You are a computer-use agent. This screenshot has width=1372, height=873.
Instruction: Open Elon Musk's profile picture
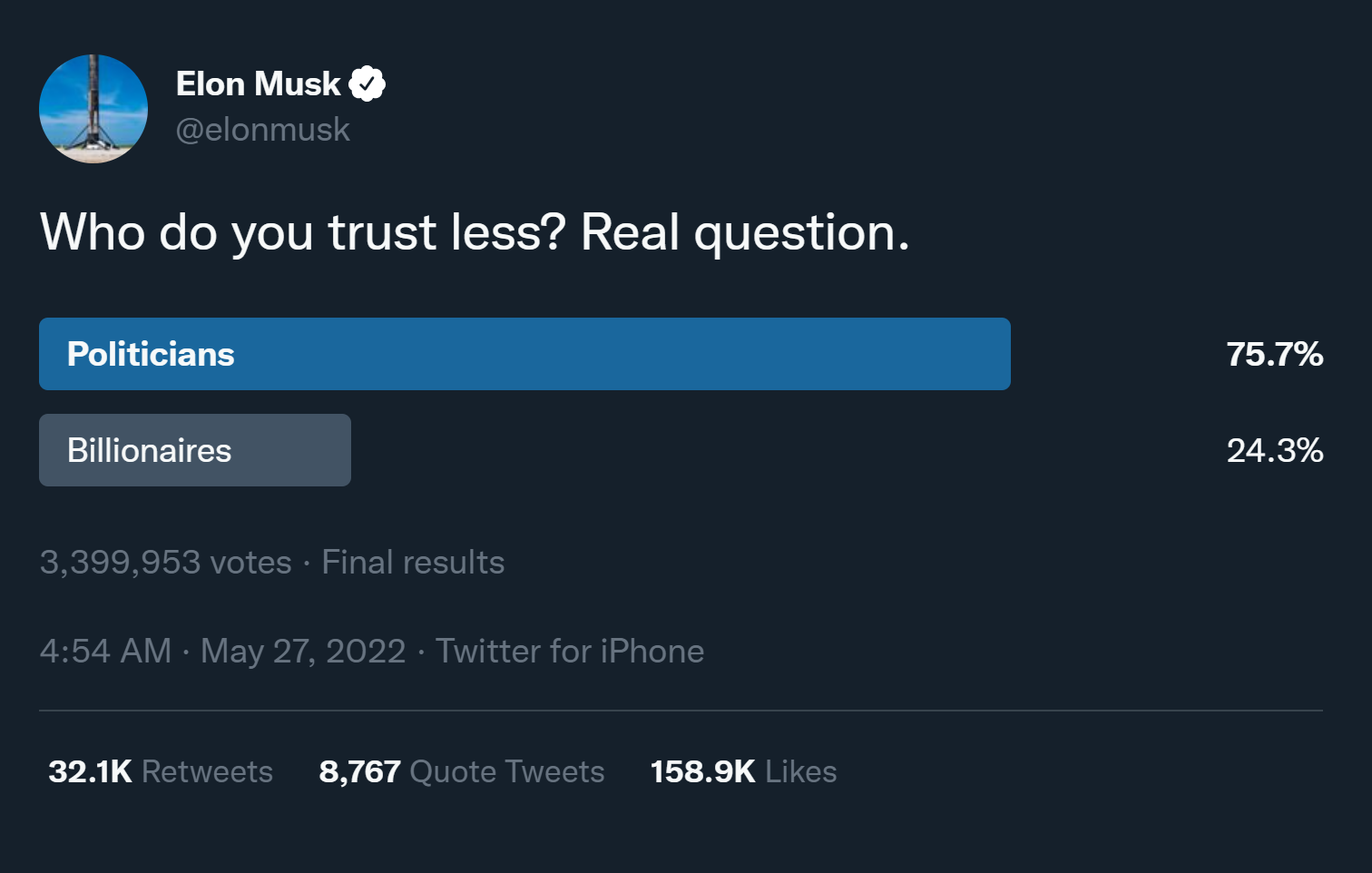[x=93, y=109]
